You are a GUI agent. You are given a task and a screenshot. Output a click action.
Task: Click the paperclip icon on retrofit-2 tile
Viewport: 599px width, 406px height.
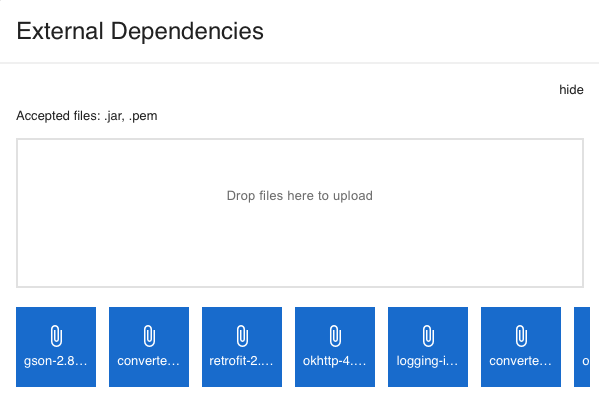tap(242, 336)
